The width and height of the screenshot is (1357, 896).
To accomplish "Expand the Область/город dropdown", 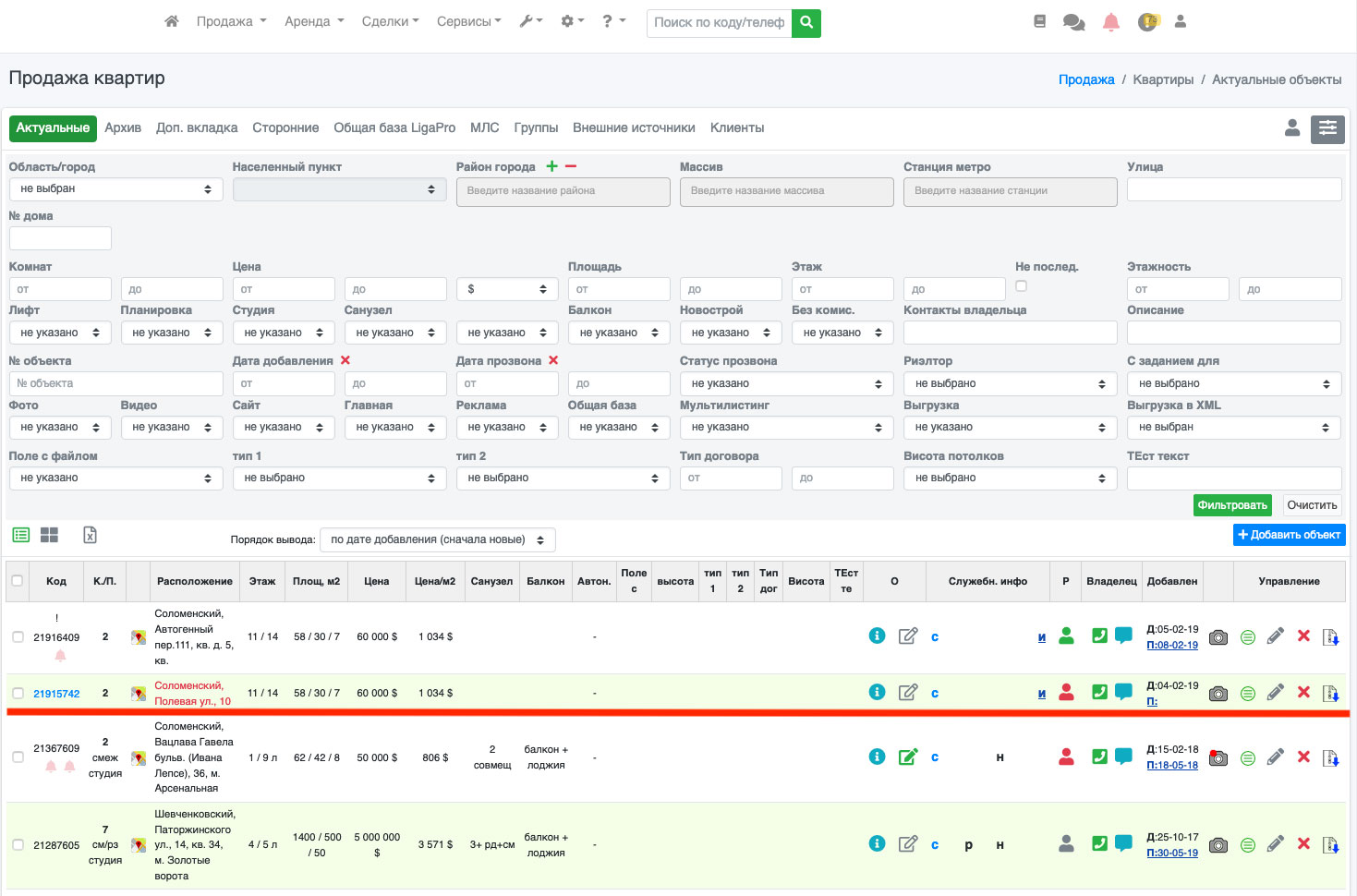I will [x=115, y=189].
